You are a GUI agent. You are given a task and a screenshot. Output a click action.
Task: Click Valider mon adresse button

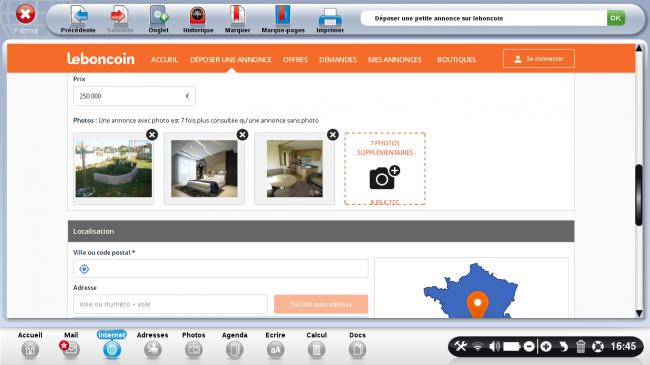321,304
